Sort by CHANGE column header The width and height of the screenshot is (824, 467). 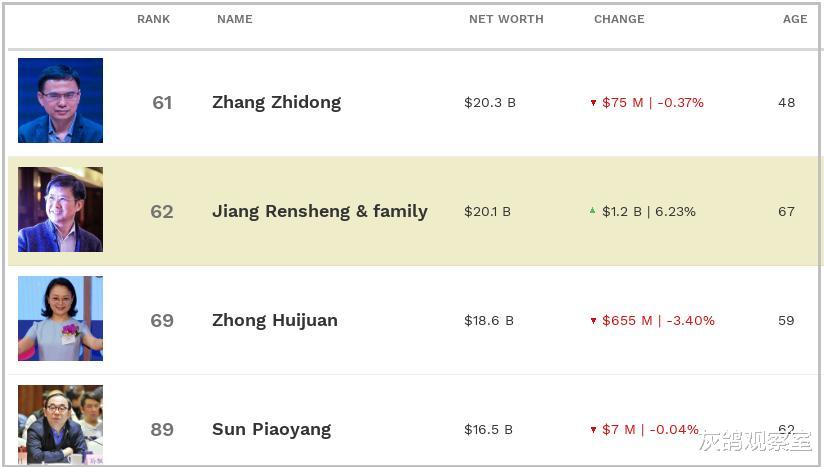(x=619, y=19)
